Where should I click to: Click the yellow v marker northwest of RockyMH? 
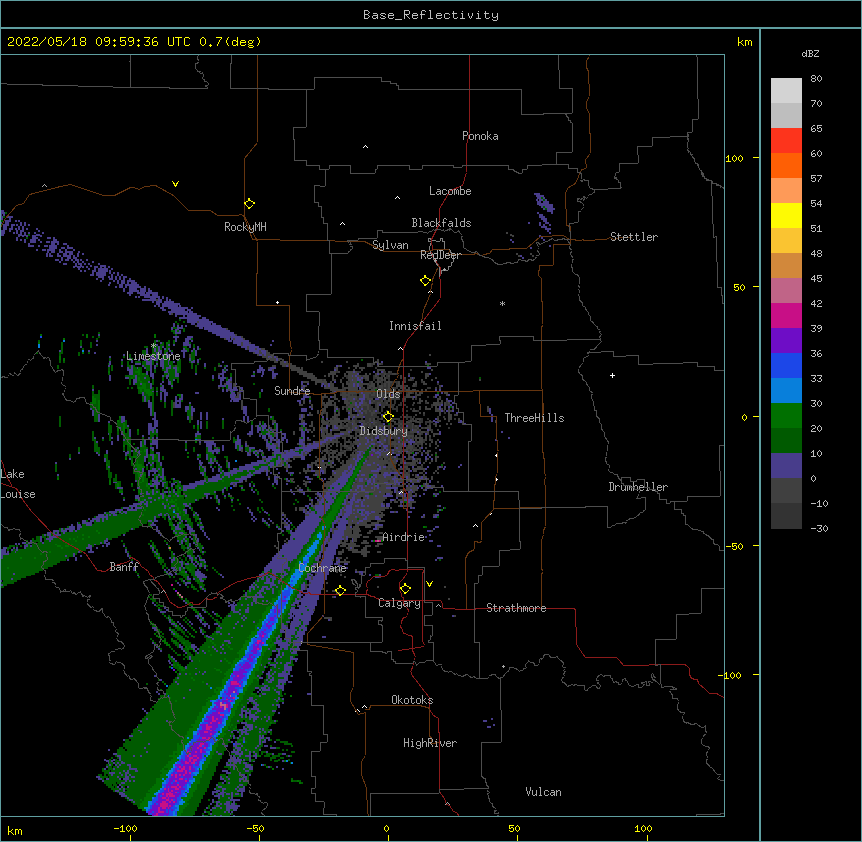[175, 184]
